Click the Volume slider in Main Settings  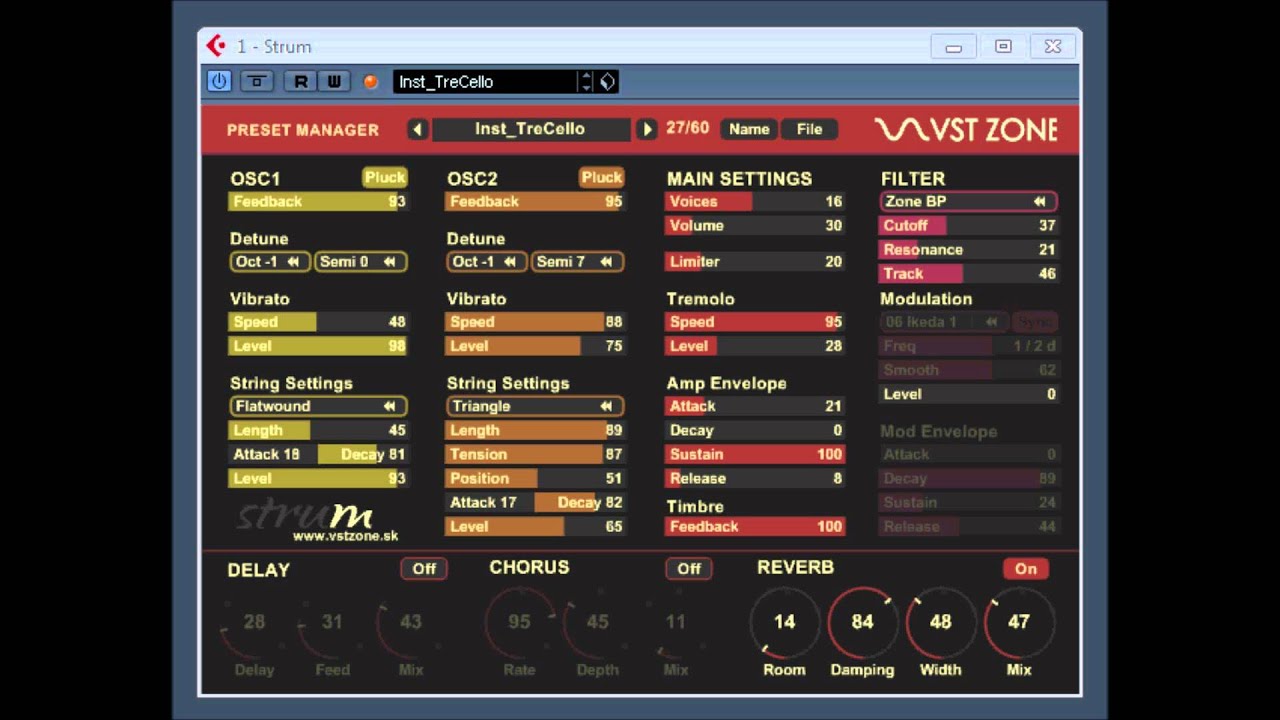(x=755, y=226)
